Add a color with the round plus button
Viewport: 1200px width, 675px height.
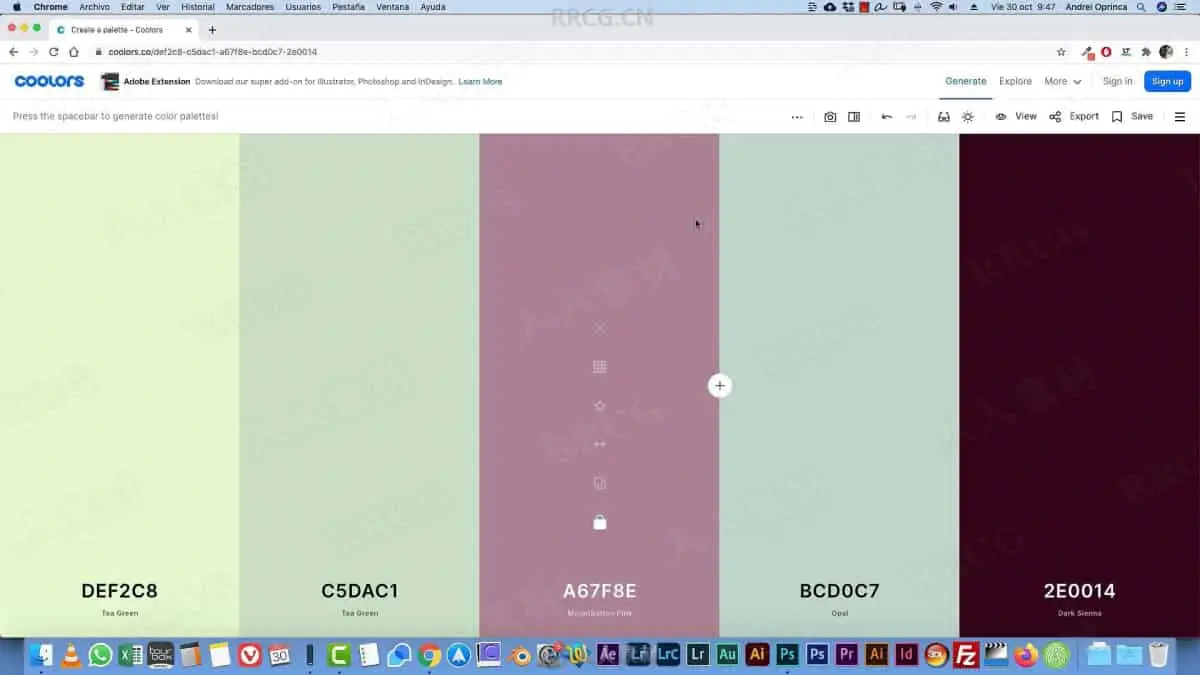(x=719, y=385)
